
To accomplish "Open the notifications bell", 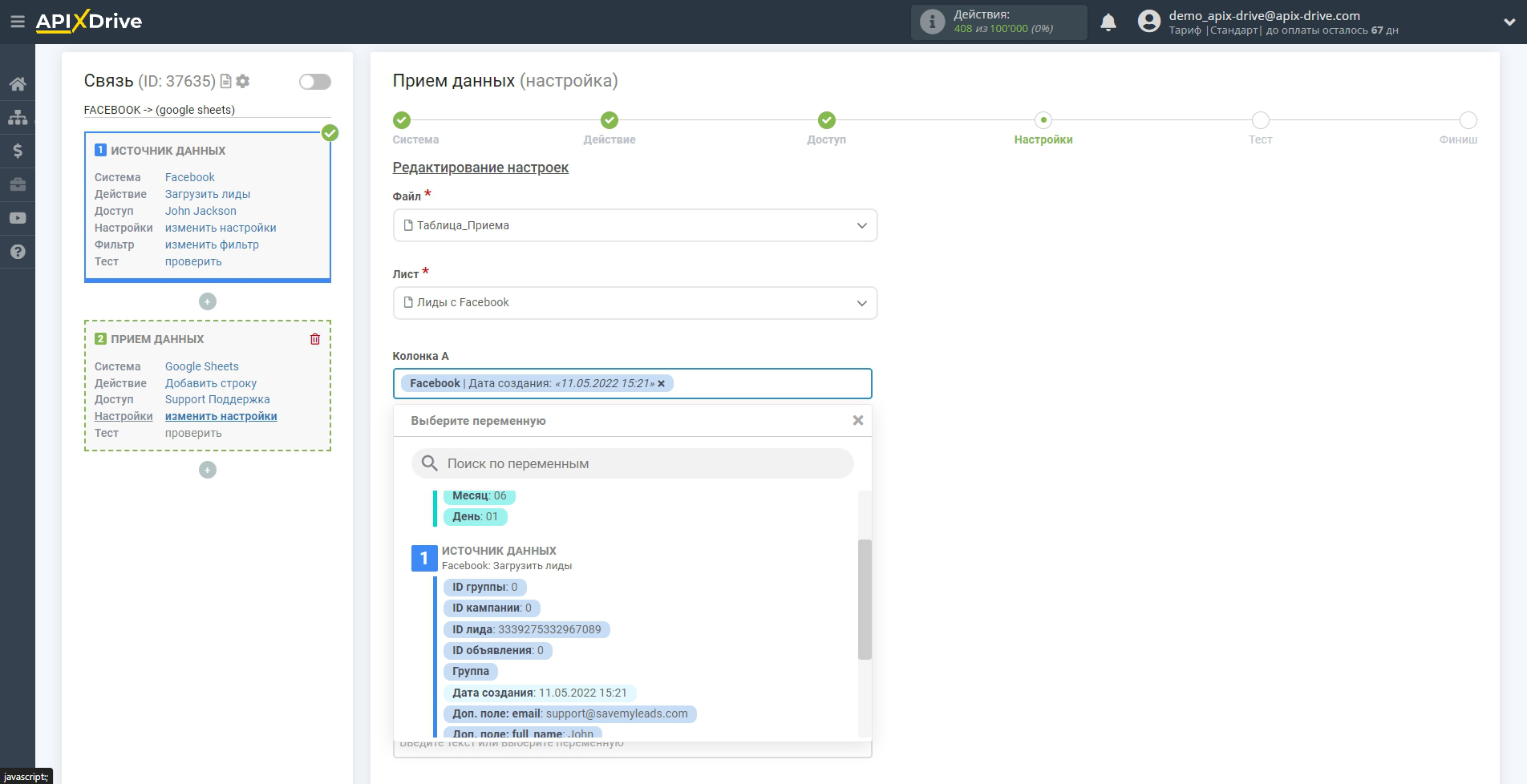I will (1108, 22).
